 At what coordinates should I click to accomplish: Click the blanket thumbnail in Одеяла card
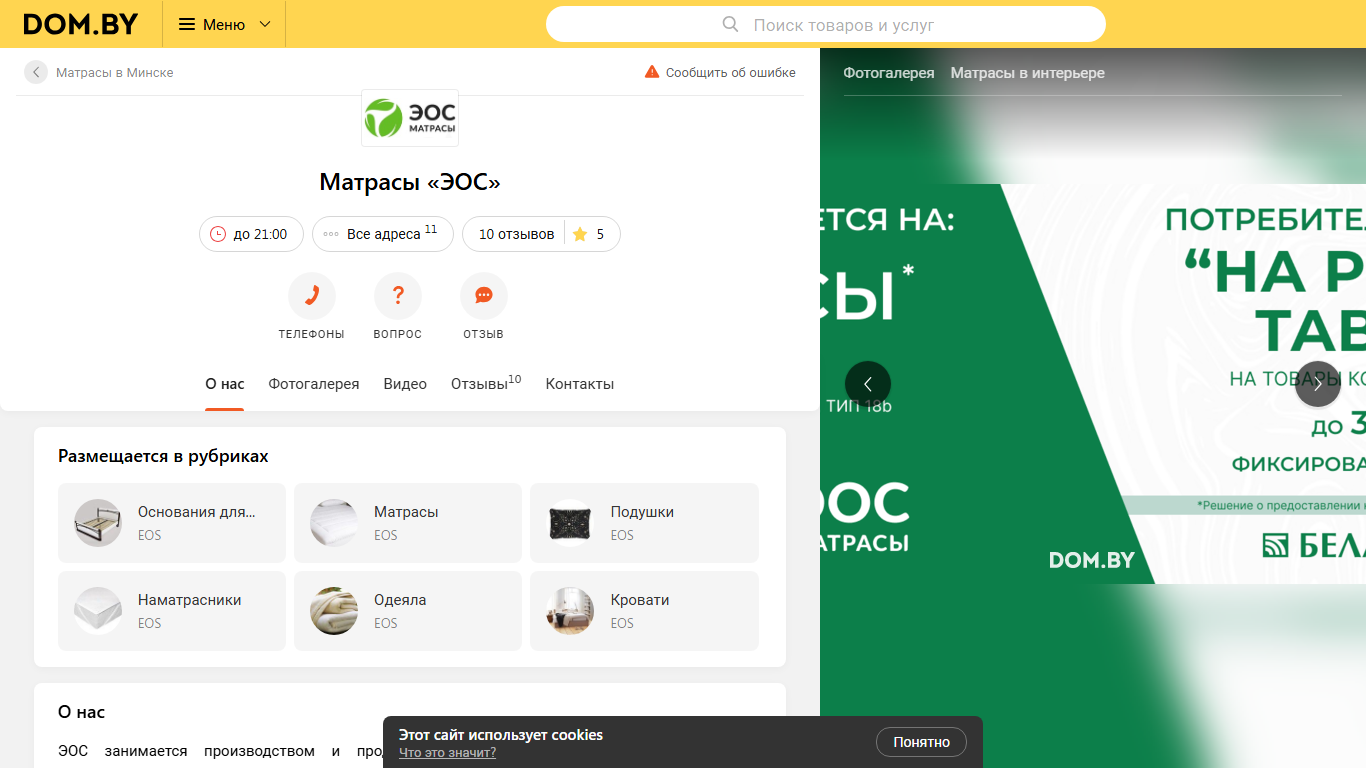(334, 611)
